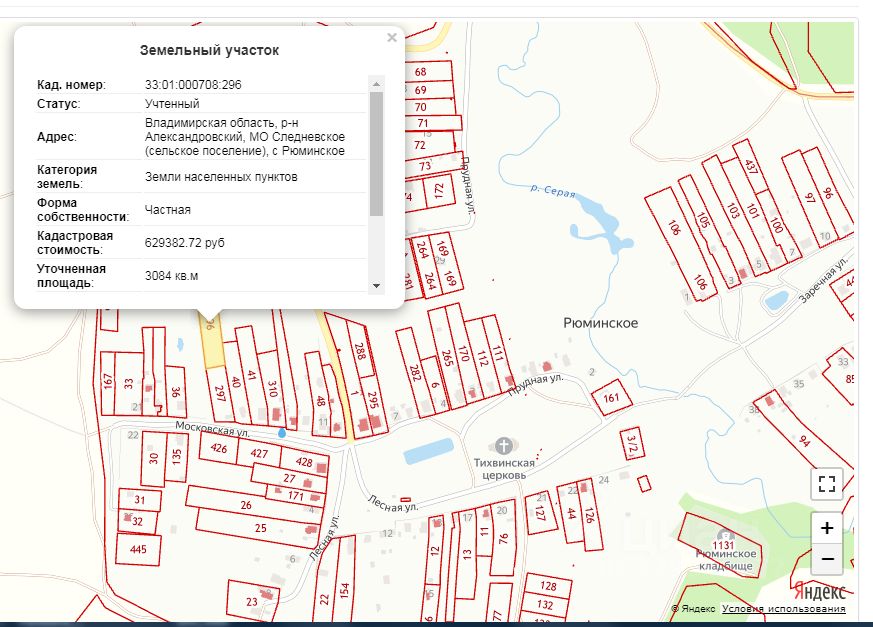Click the popup scrollbar down arrow
Screen dimensions: 873x627
coord(376,286)
